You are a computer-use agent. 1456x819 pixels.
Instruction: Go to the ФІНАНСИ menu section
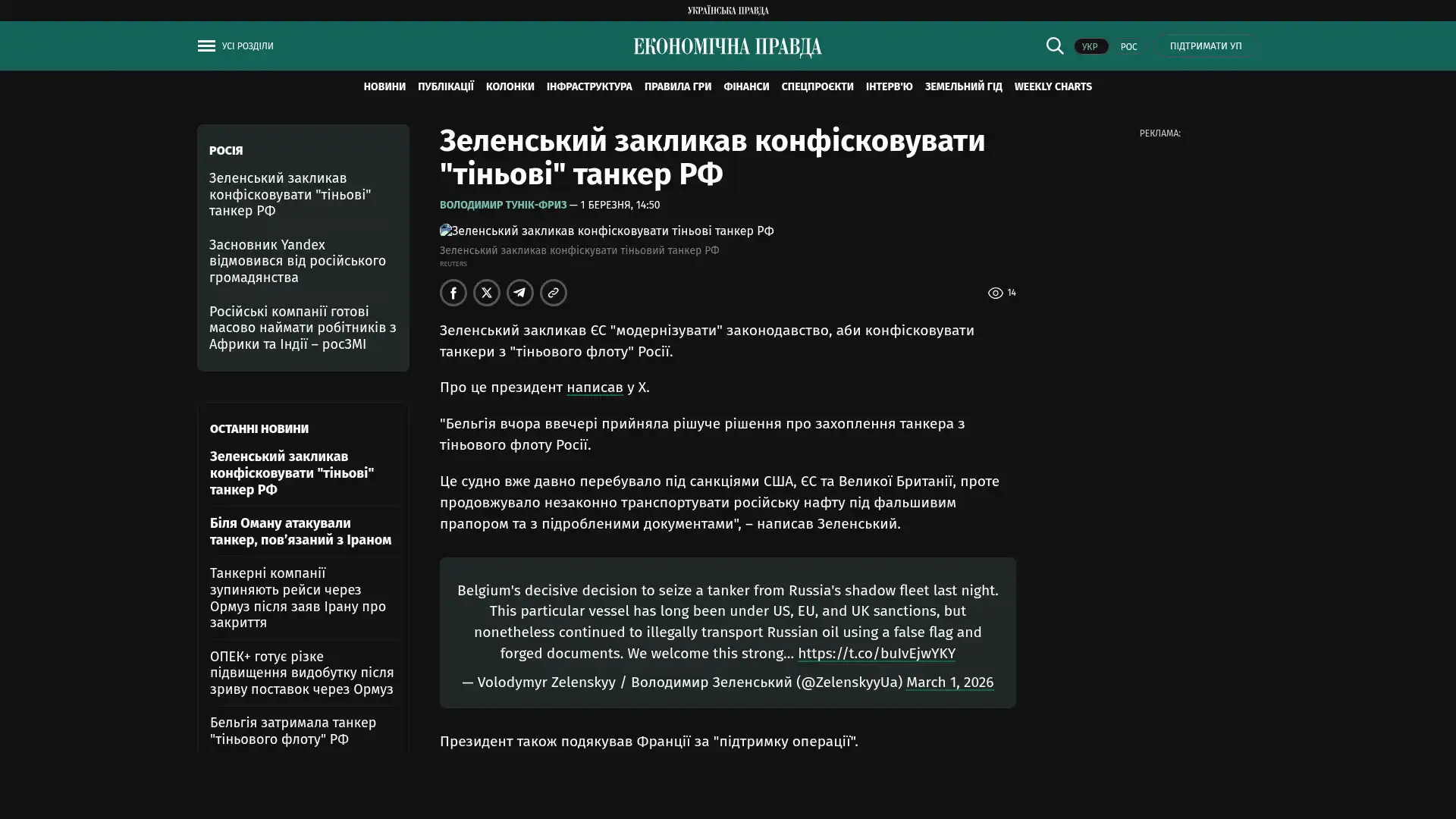pos(745,87)
